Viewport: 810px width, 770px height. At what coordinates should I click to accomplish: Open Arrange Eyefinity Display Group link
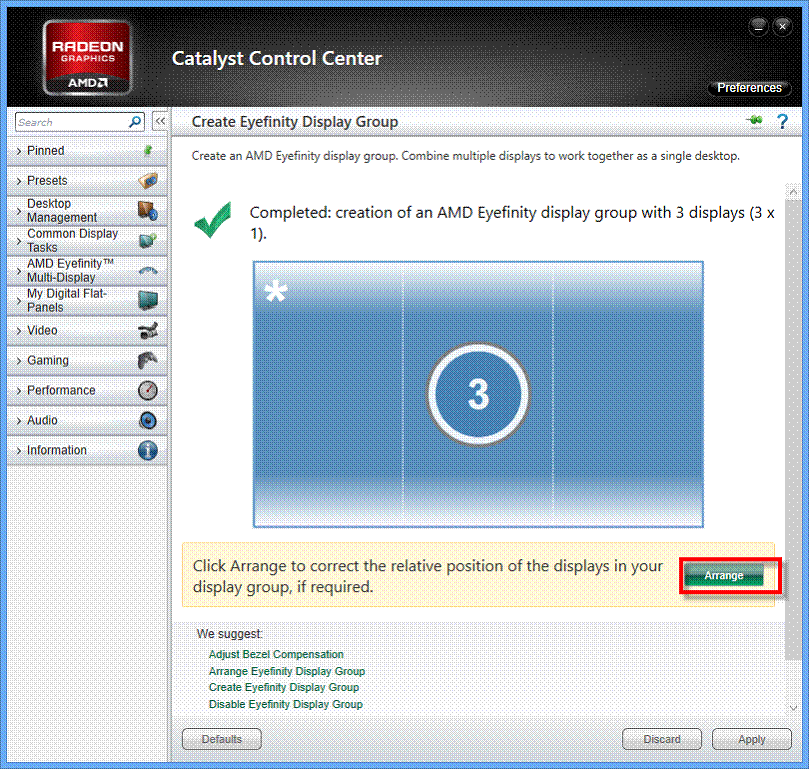(x=287, y=671)
